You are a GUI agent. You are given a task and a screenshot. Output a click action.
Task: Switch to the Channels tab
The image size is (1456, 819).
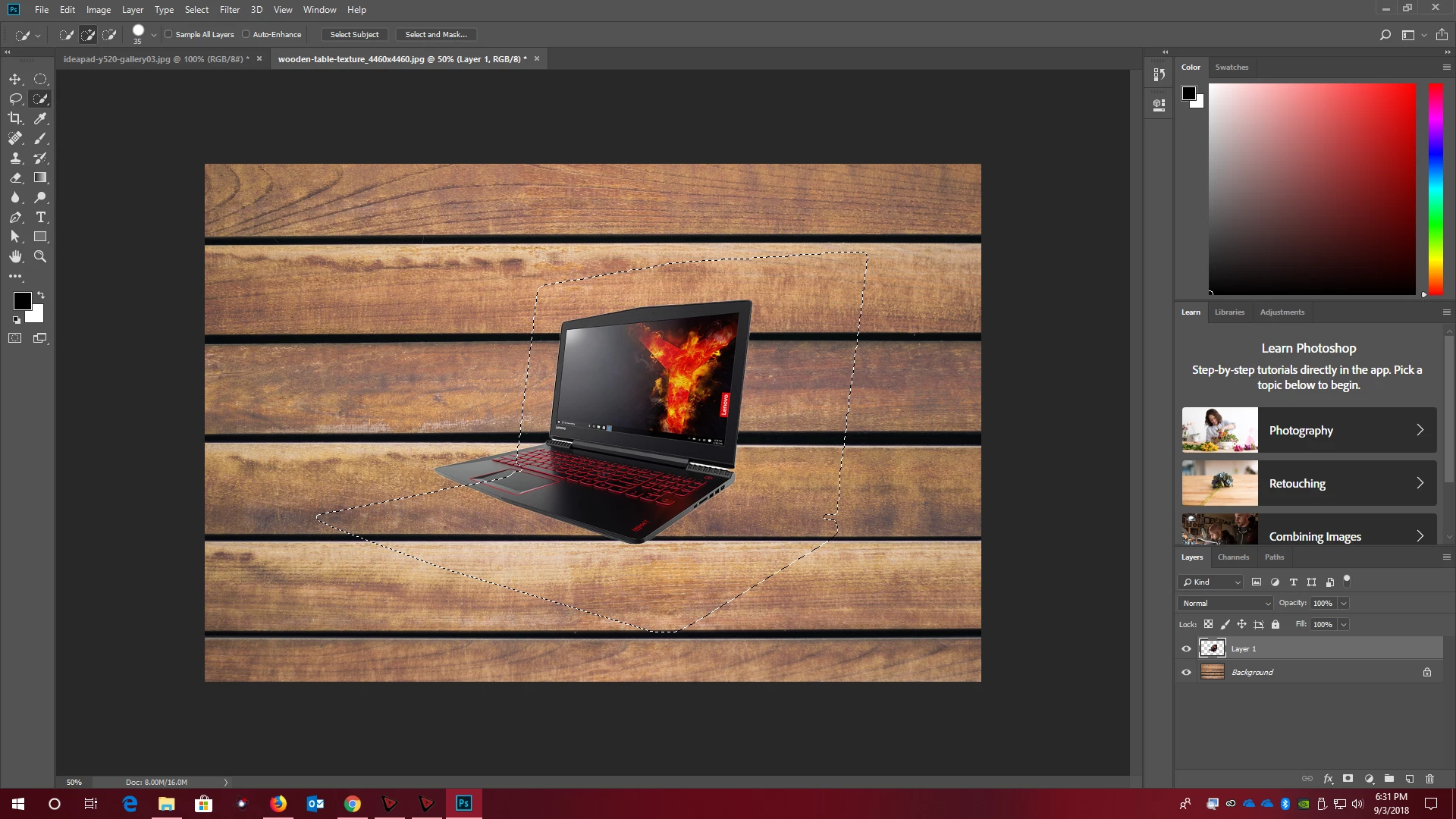[x=1233, y=557]
